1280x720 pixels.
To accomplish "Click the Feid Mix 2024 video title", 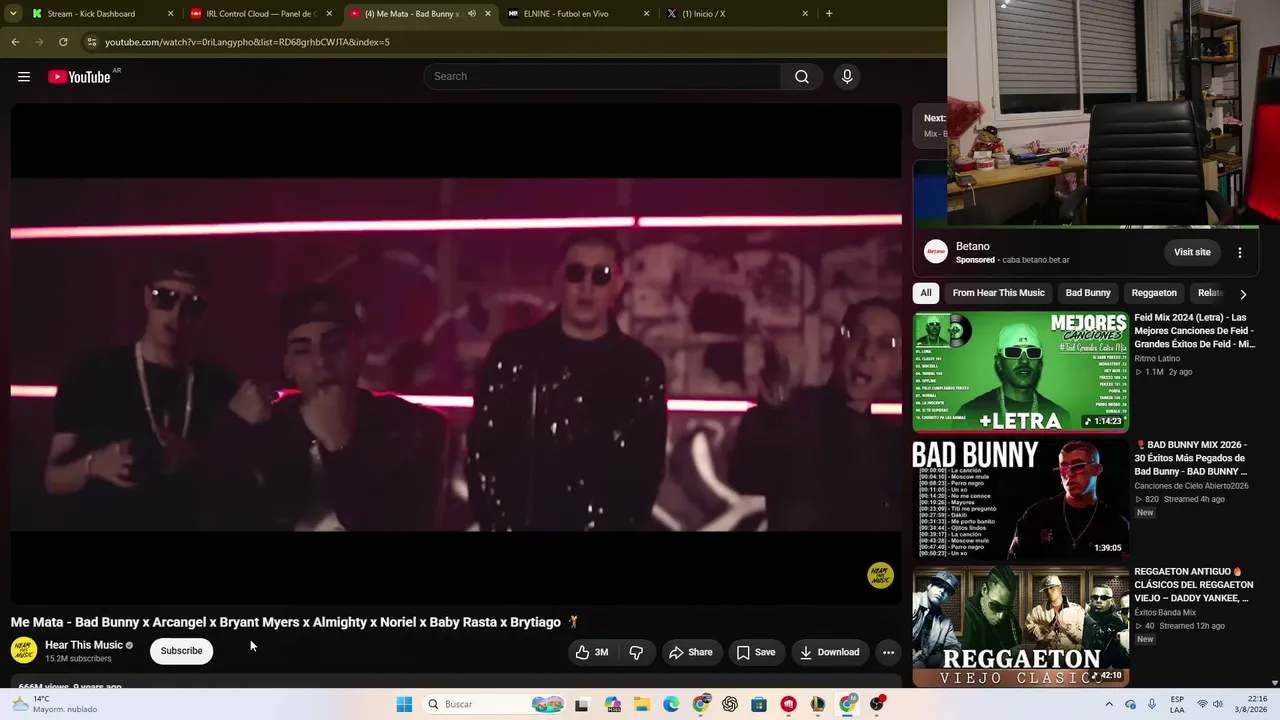I will pyautogui.click(x=1194, y=330).
